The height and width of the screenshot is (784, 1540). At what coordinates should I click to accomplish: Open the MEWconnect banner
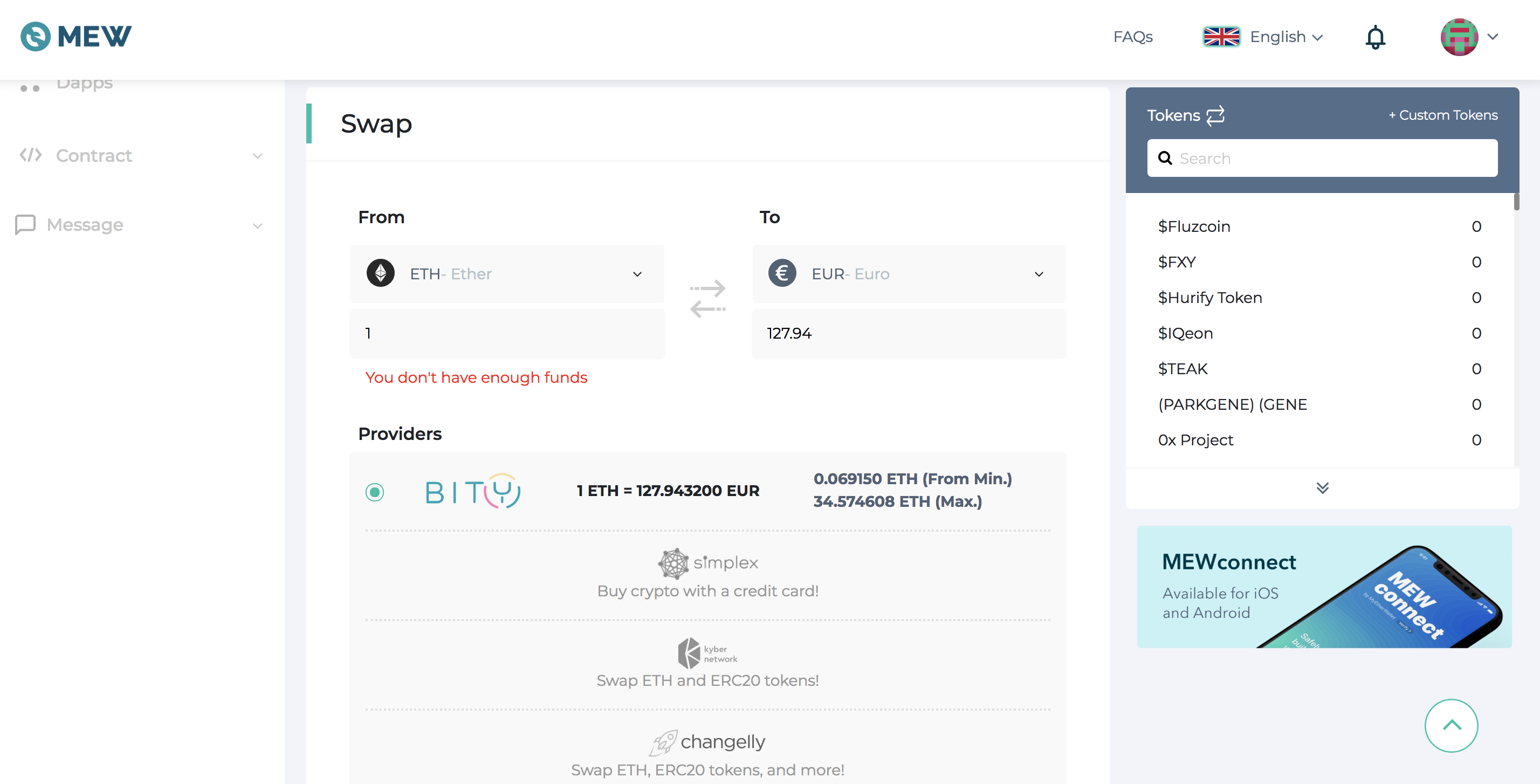pos(1324,587)
